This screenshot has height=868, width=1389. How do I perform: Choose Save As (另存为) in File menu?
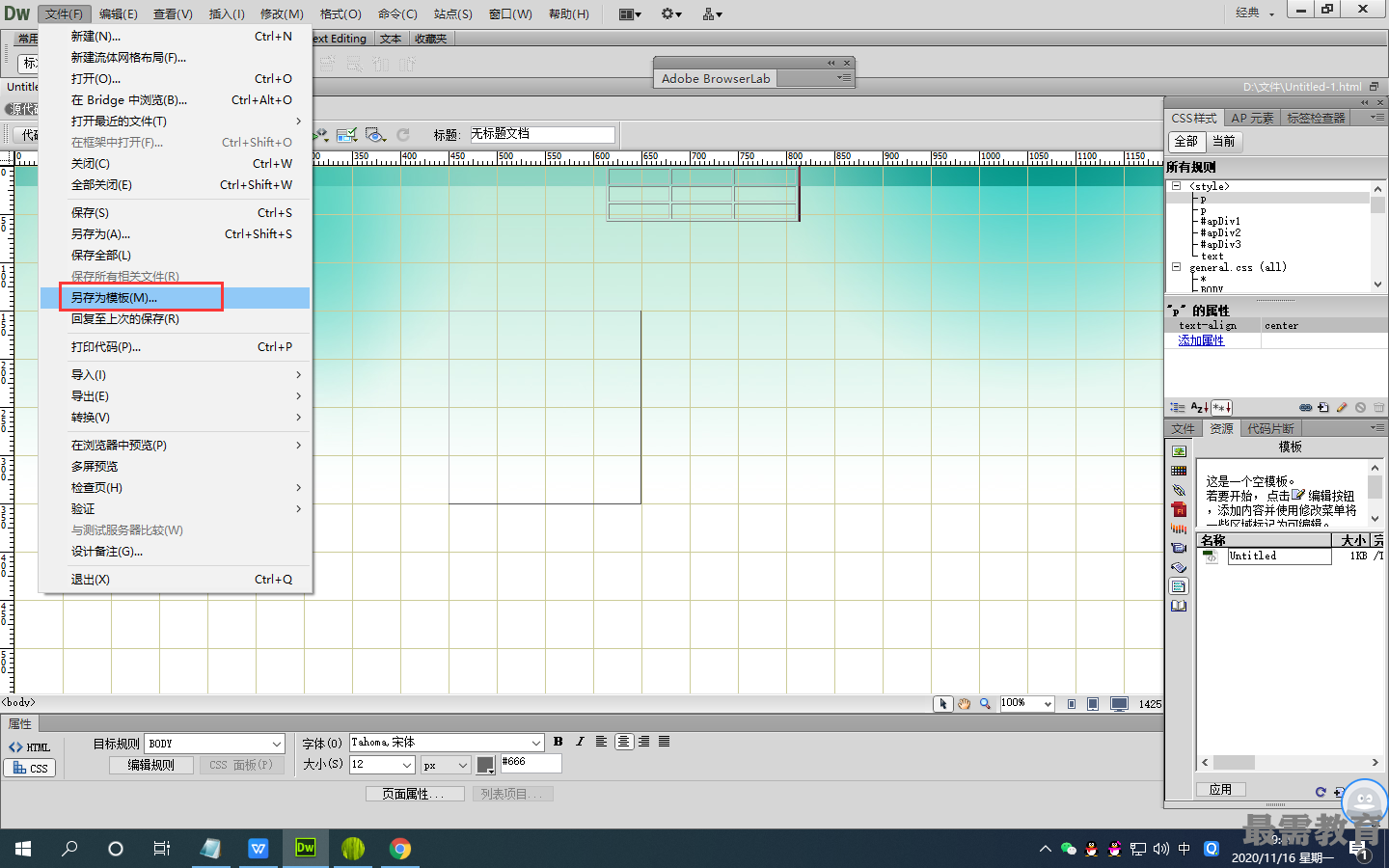[x=175, y=234]
